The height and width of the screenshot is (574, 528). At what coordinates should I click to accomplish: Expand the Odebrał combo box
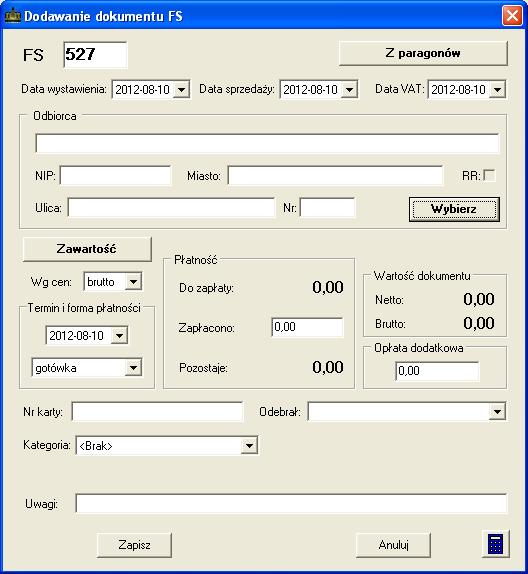497,412
